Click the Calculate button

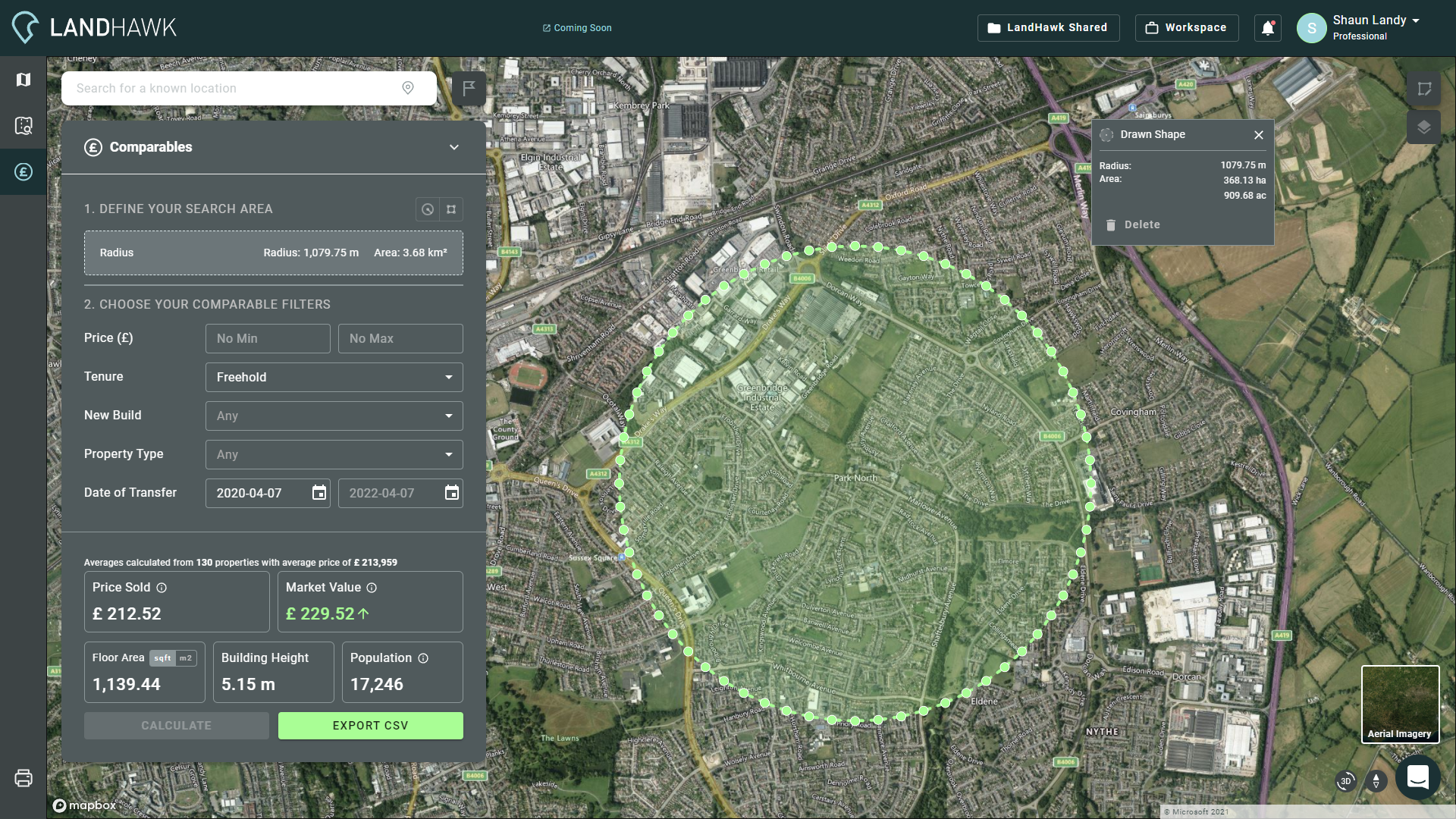(177, 726)
